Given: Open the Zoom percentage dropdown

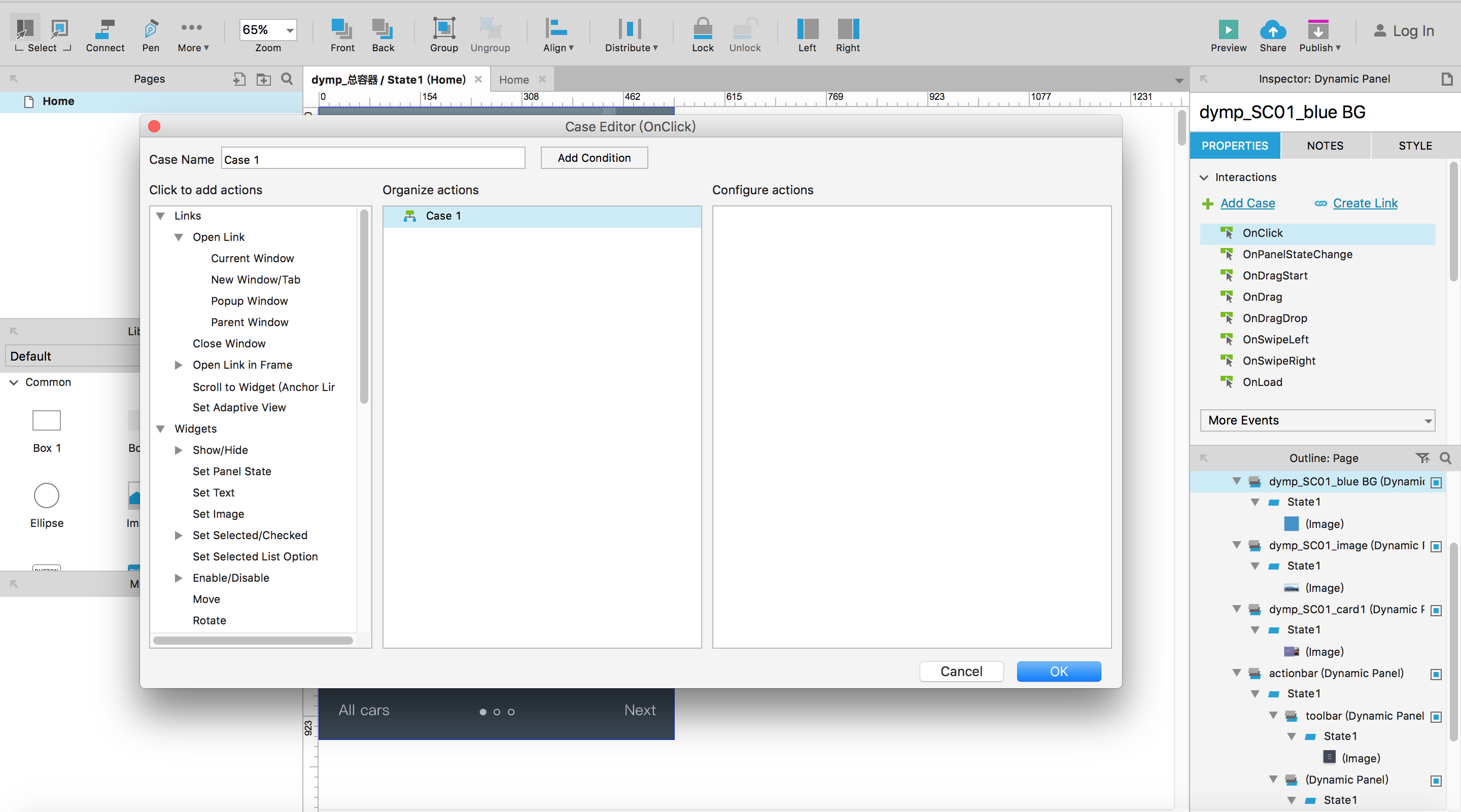Looking at the screenshot, I should (x=290, y=30).
